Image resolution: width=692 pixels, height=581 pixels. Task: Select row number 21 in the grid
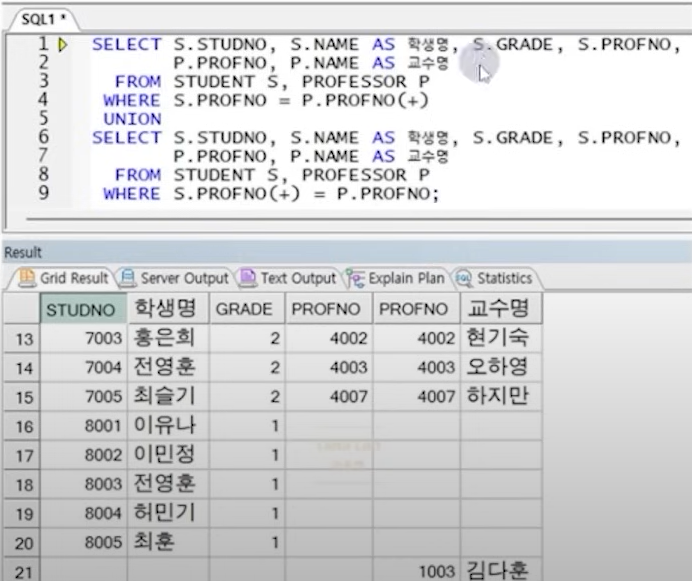point(22,571)
